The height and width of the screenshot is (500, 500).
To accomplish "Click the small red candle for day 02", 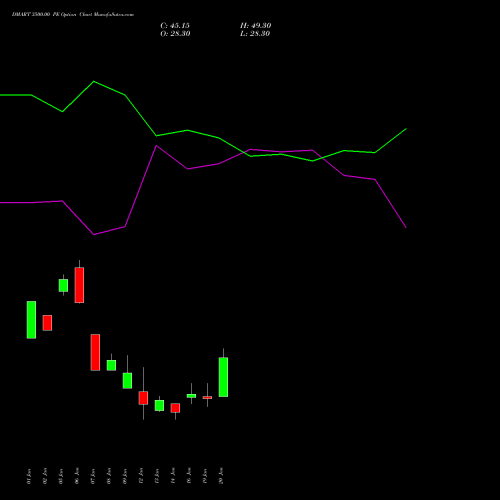I will (47, 323).
